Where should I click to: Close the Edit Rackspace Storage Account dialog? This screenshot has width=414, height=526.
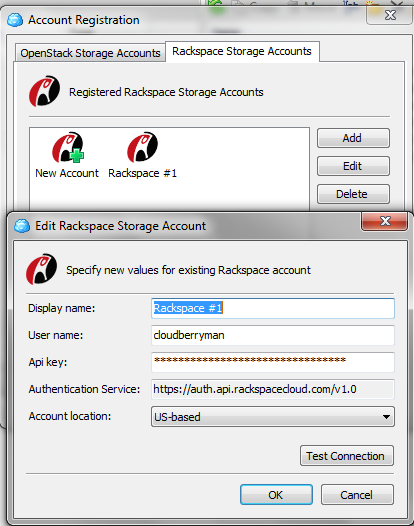(x=385, y=221)
